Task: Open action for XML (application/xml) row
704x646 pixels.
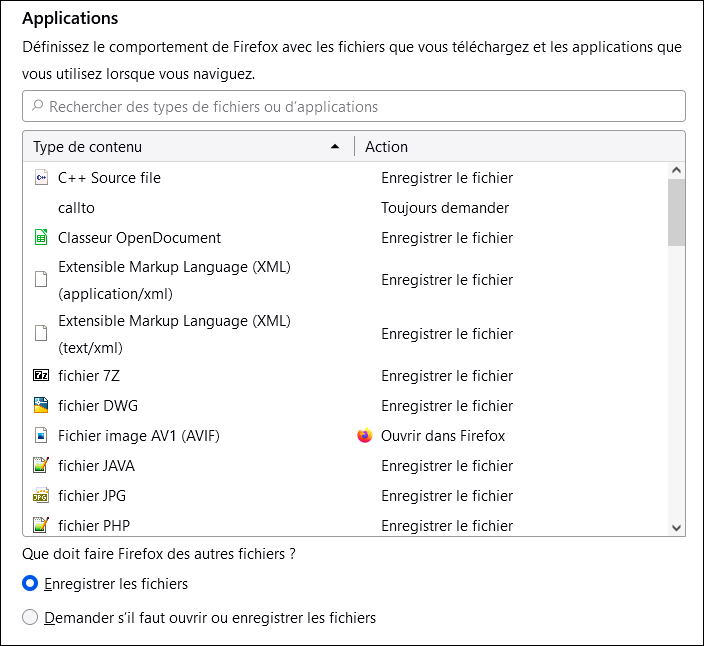Action: [447, 280]
